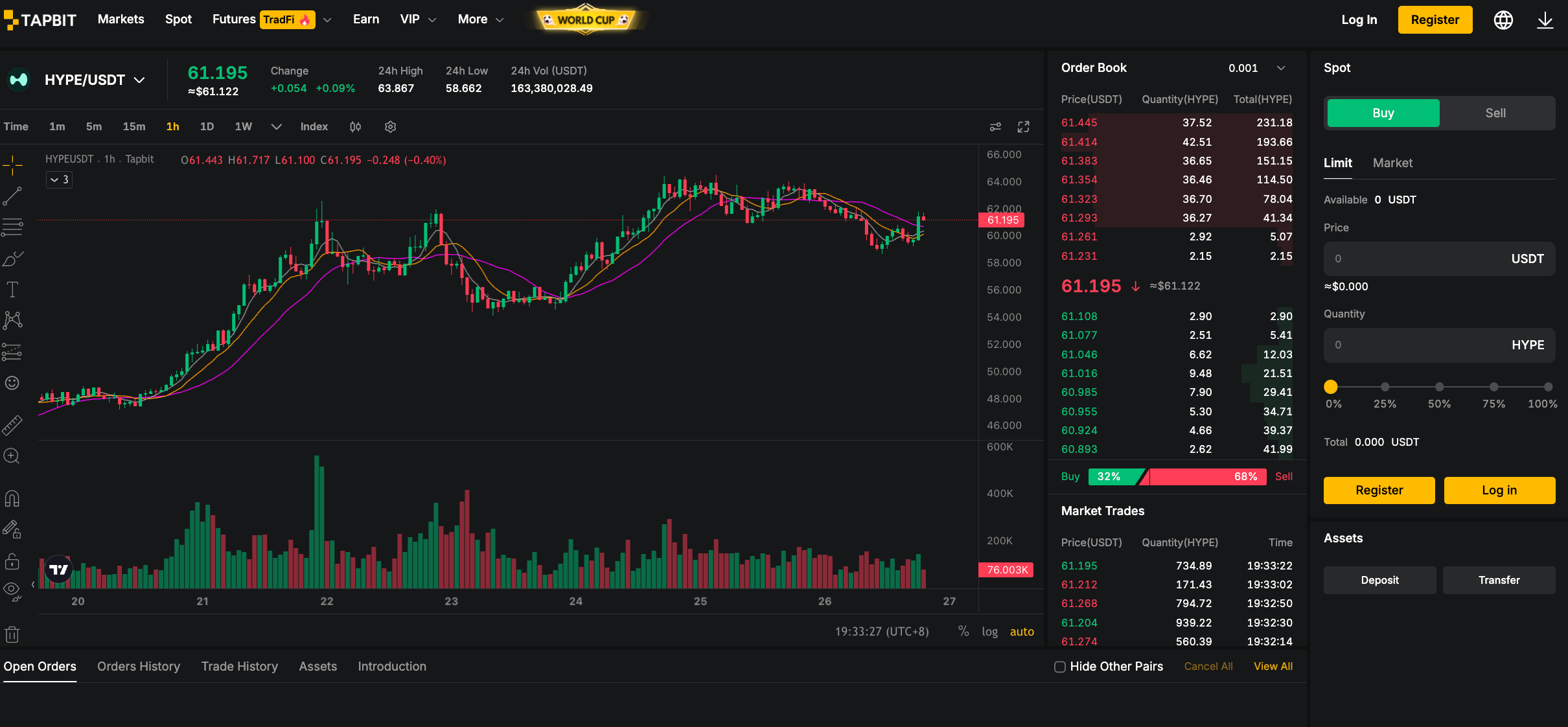Viewport: 1568px width, 727px height.
Task: Click the Deposit button
Action: (1380, 581)
